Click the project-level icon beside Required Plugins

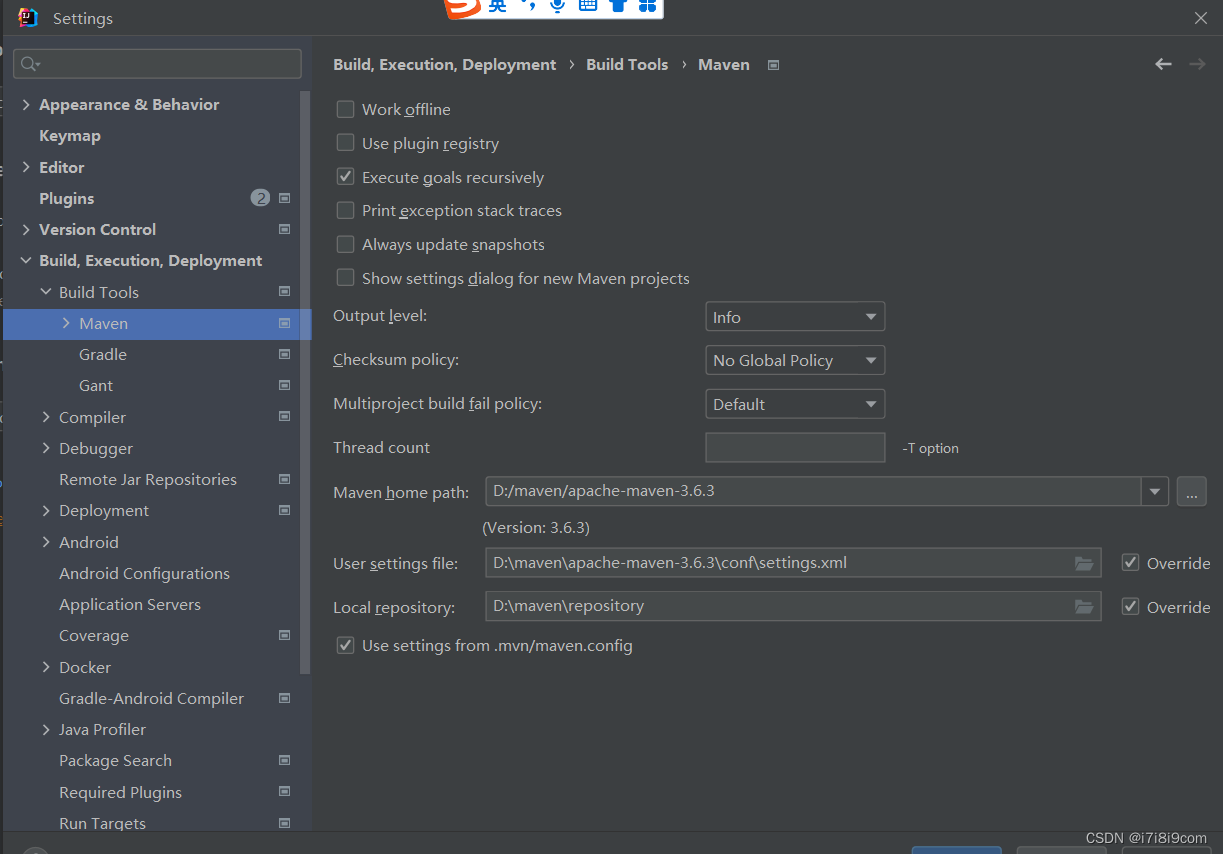click(x=284, y=792)
